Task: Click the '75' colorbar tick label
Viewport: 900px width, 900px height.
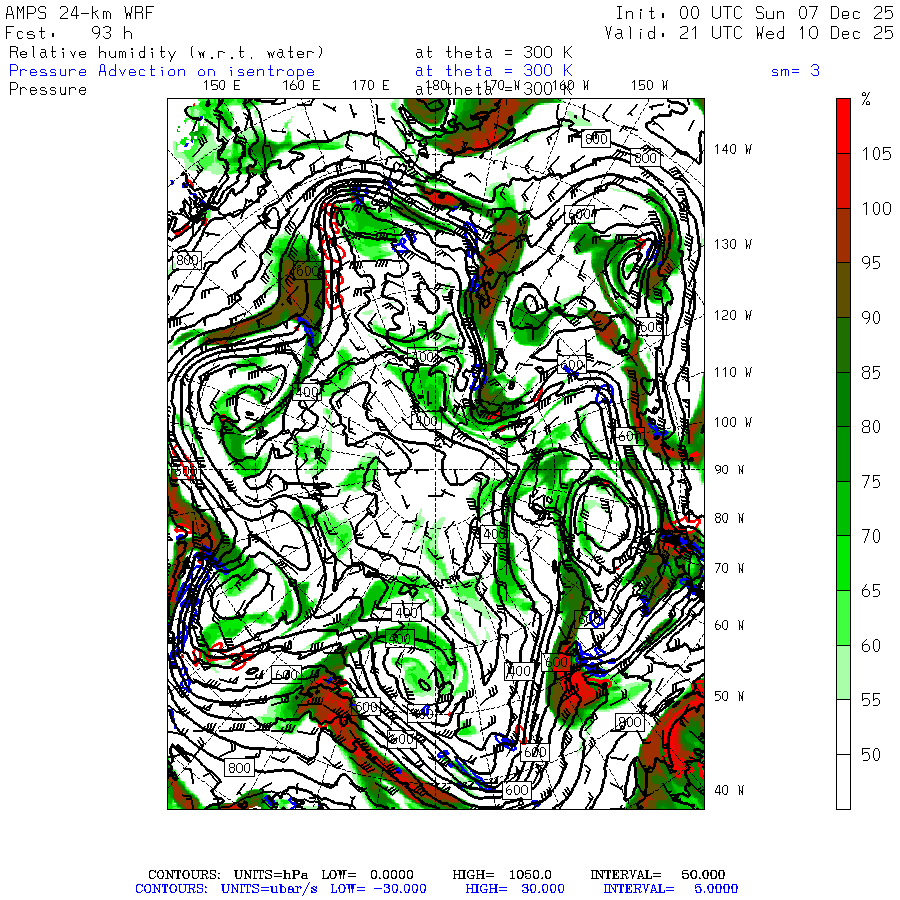Action: pos(871,482)
